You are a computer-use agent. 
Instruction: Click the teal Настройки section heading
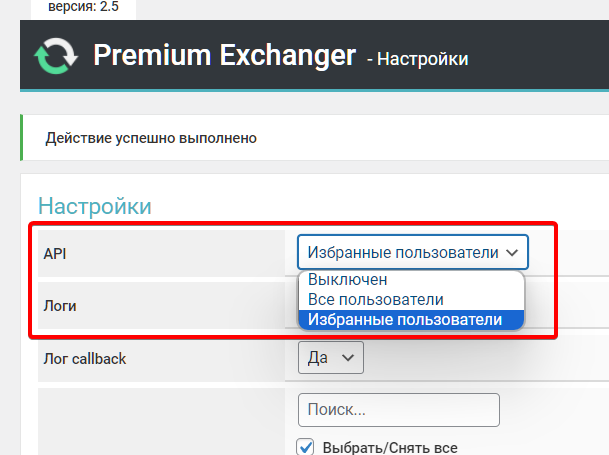click(94, 206)
